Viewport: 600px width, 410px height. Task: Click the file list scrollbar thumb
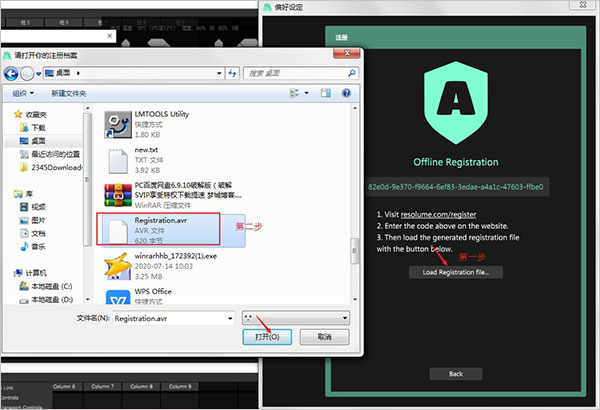[355, 251]
